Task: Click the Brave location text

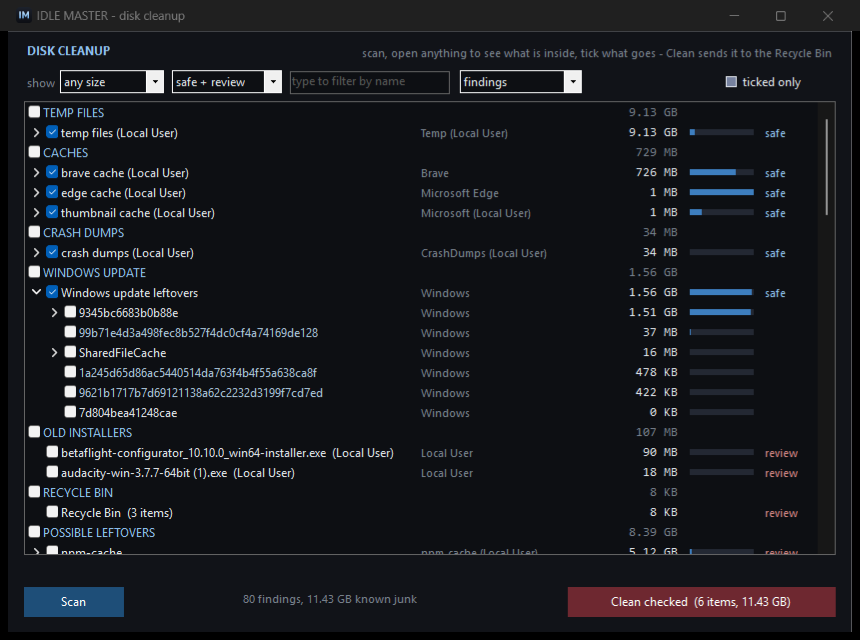Action: tap(434, 173)
